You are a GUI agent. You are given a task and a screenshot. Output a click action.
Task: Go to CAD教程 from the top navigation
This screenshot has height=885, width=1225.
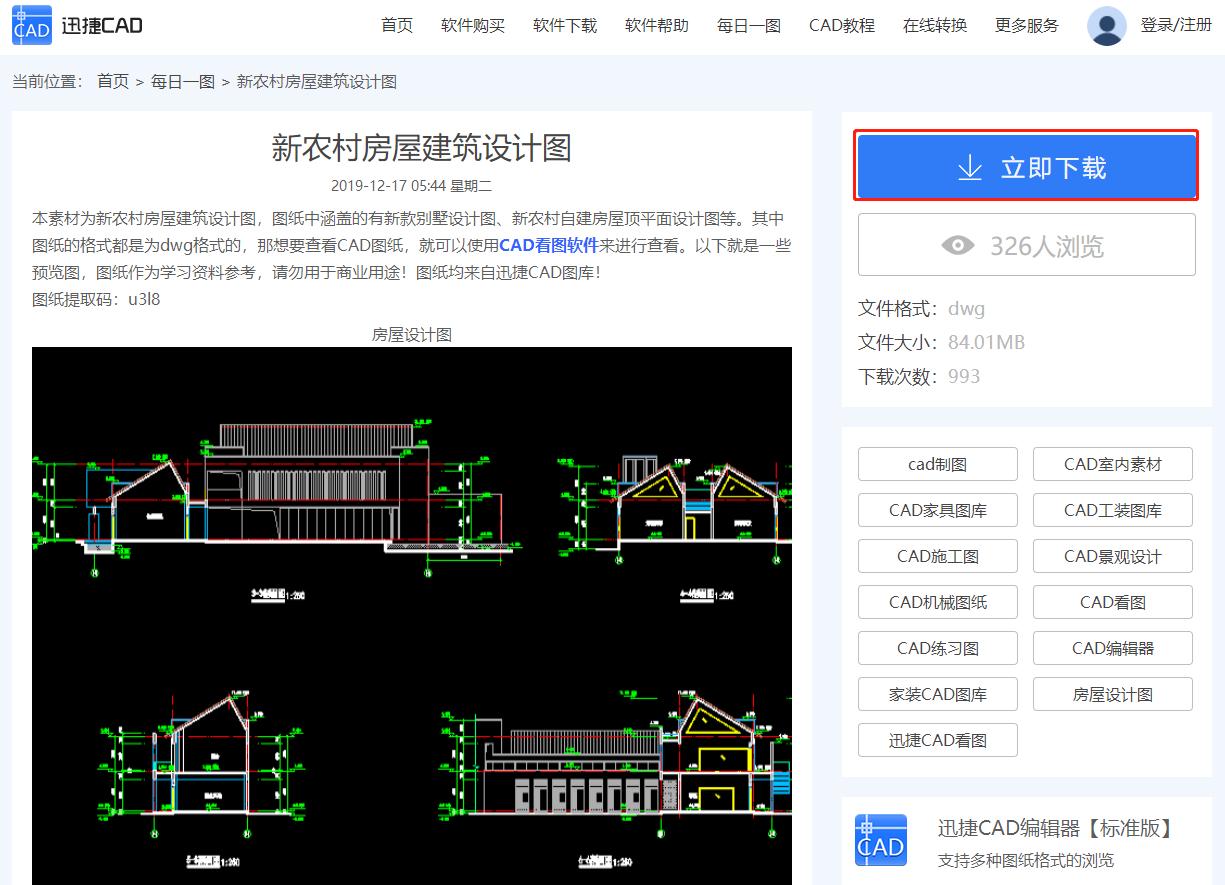click(x=841, y=25)
